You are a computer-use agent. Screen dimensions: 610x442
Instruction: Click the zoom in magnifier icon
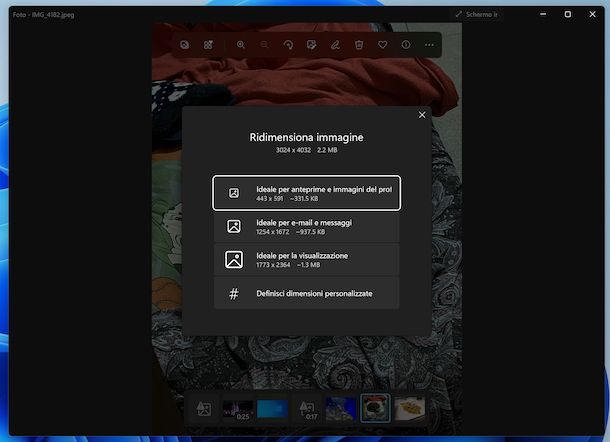[240, 45]
